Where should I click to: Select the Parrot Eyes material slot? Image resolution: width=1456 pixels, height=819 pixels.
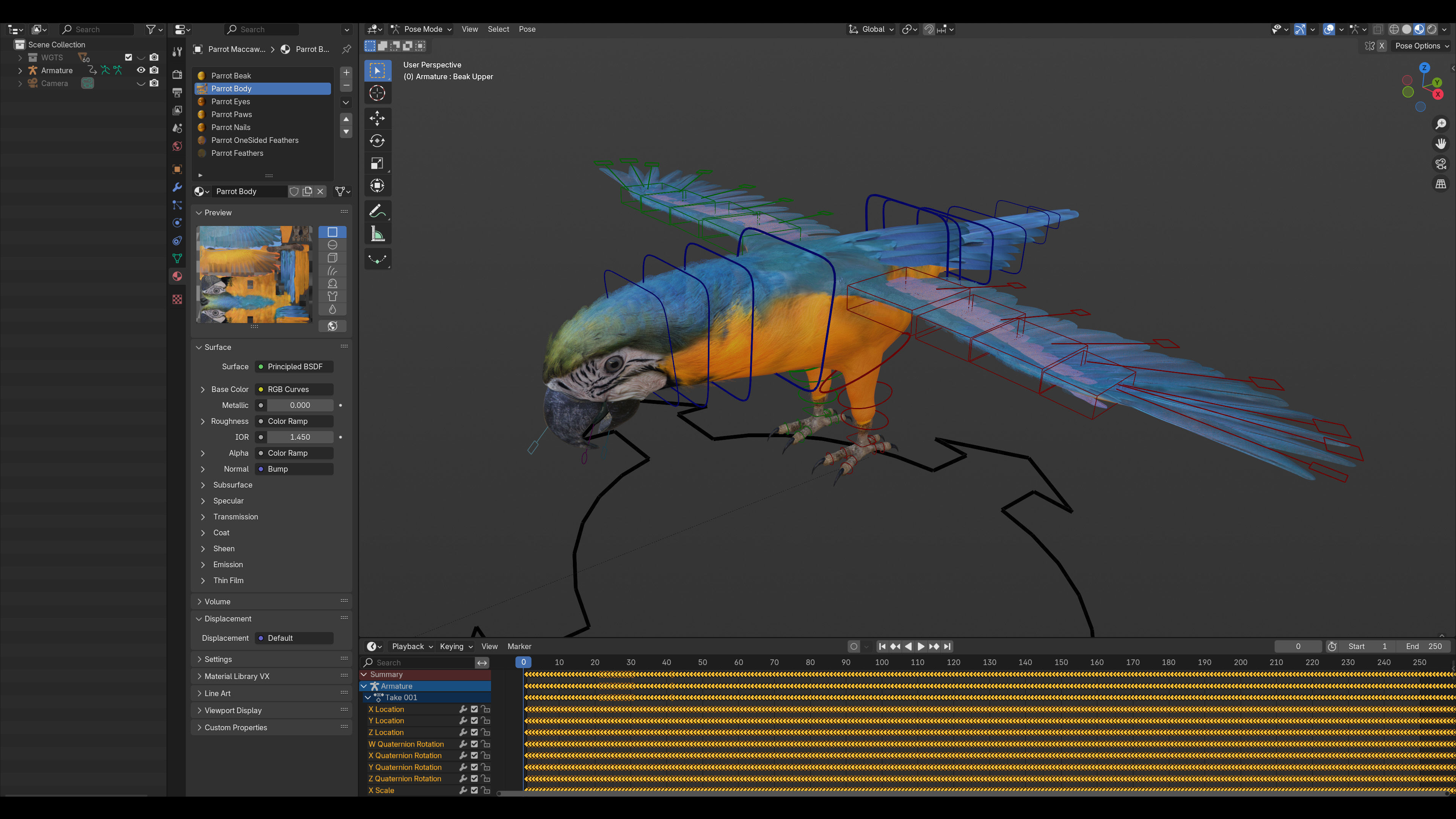[263, 102]
